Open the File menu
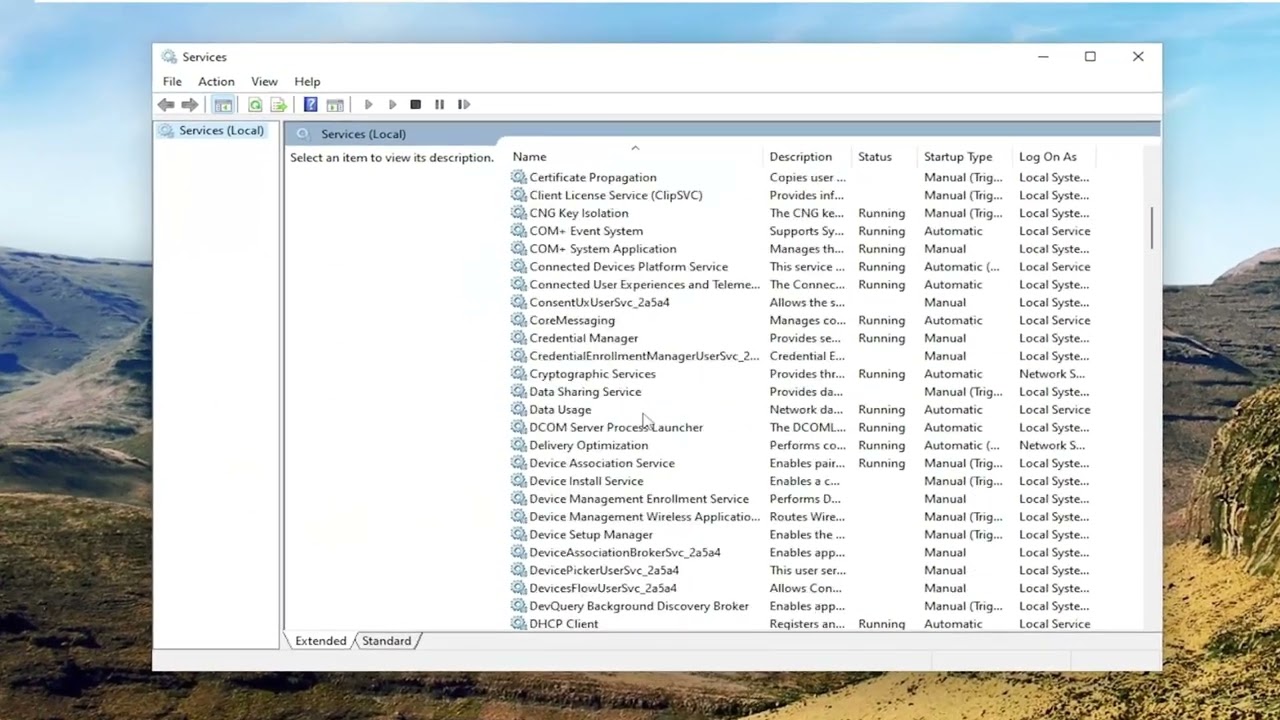 tap(172, 82)
